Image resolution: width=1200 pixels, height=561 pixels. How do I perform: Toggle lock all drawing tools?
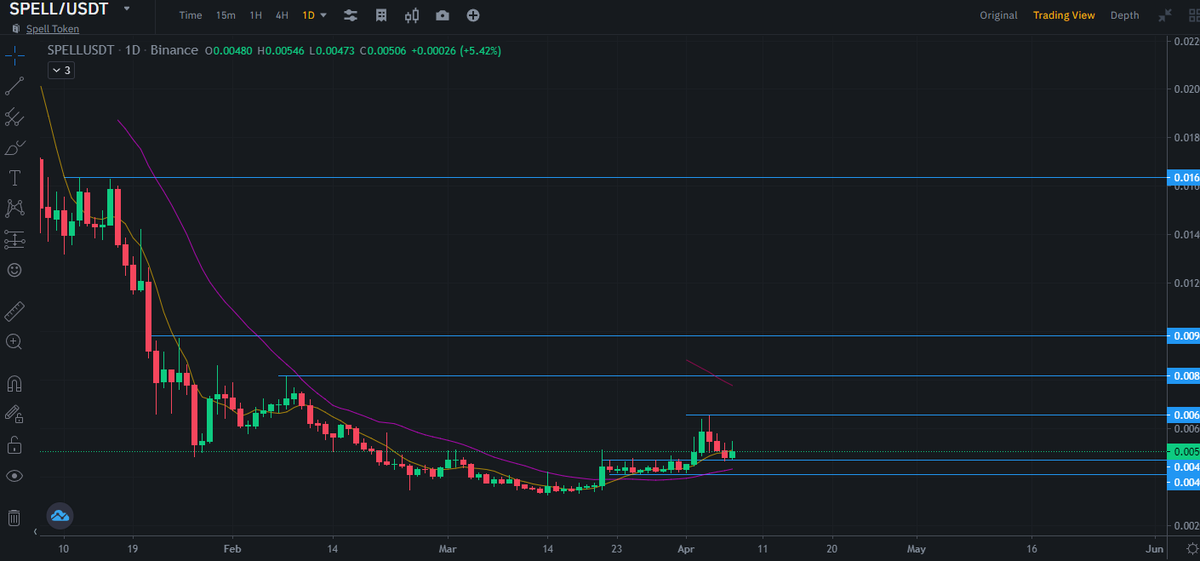coord(14,444)
